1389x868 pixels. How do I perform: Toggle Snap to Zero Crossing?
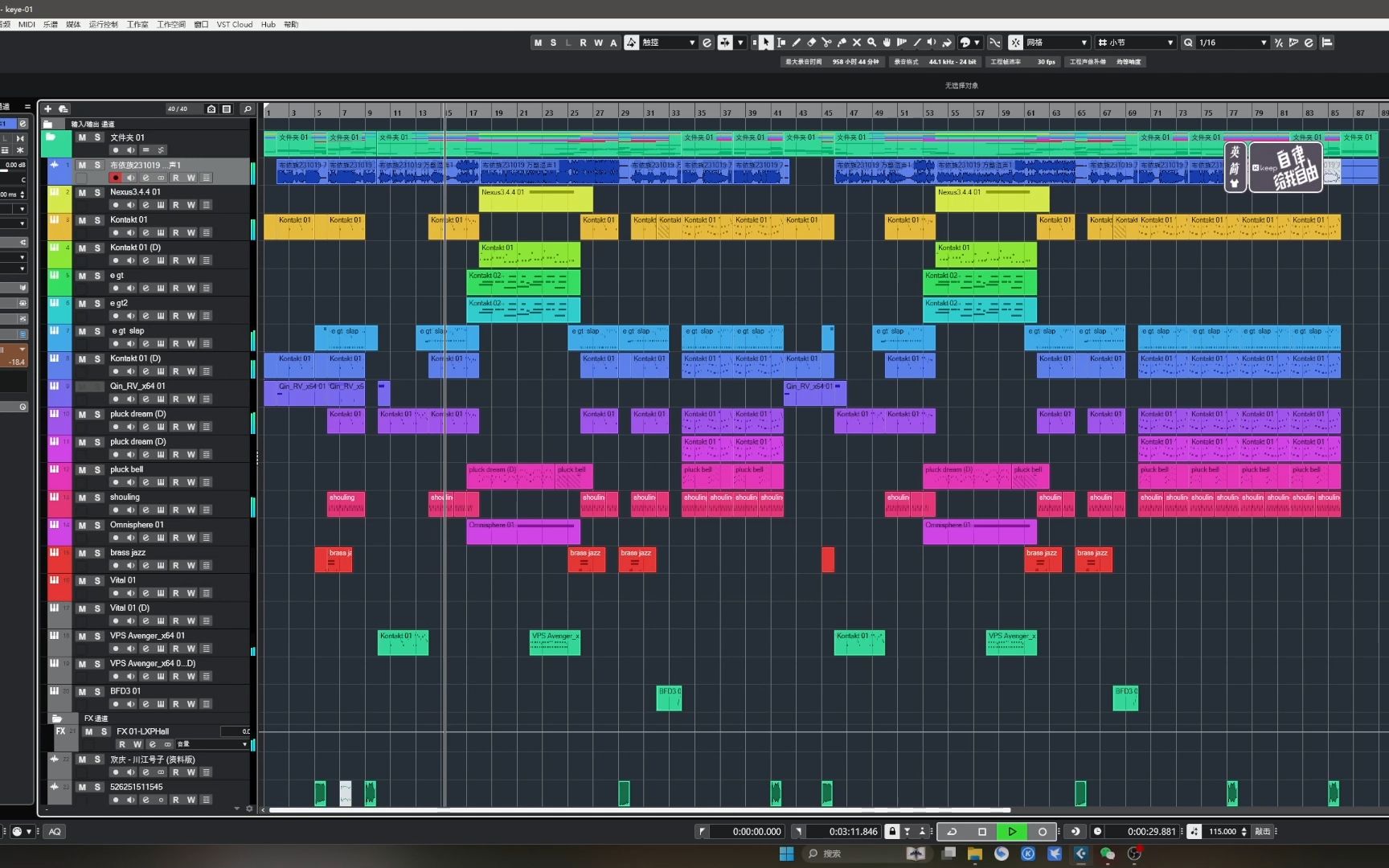[x=995, y=43]
